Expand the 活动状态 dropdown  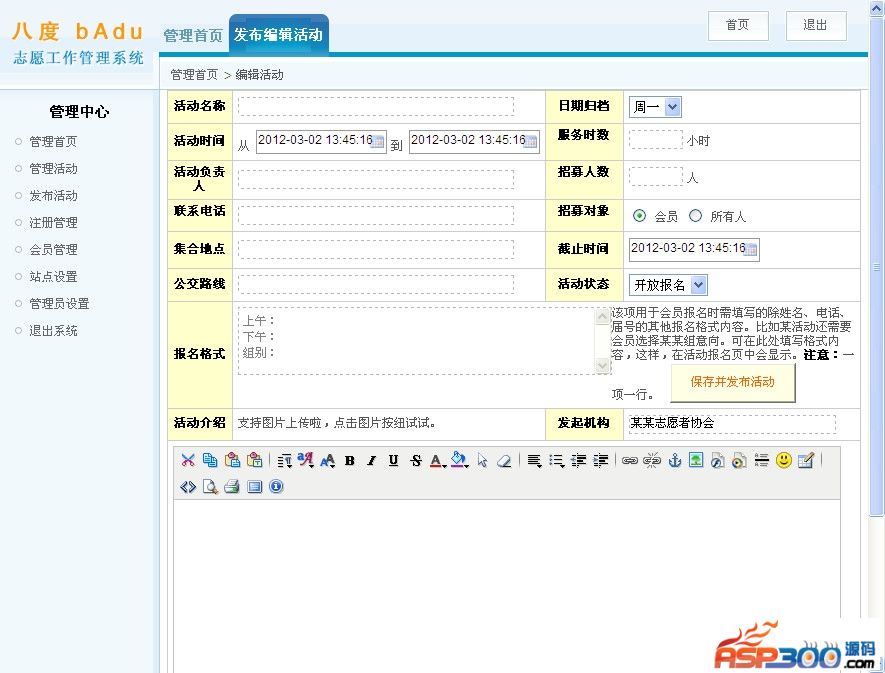698,285
